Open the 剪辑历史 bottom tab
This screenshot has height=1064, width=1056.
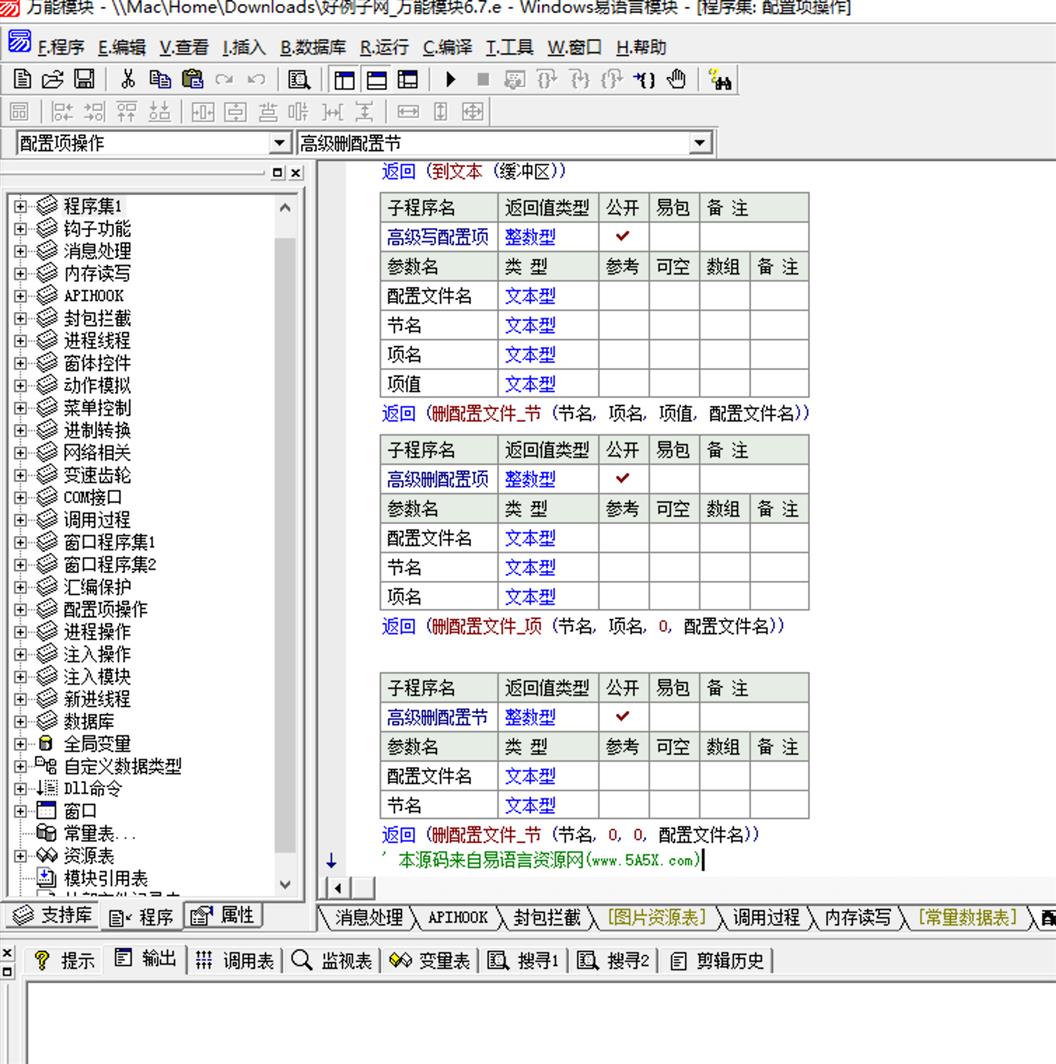[x=717, y=960]
